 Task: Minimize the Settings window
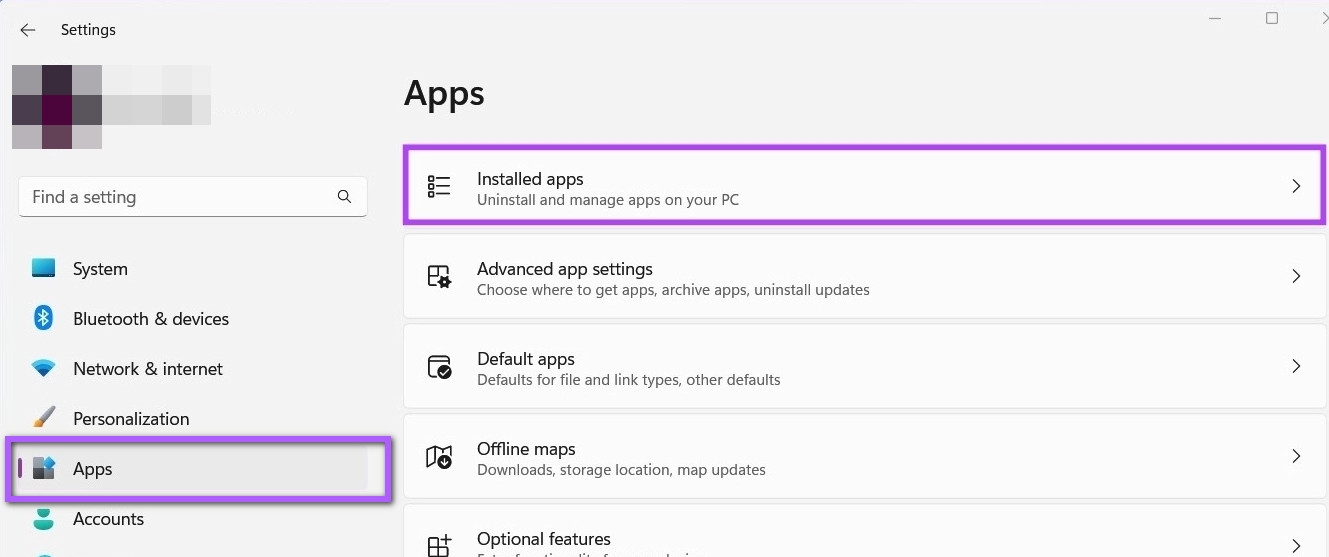1215,18
